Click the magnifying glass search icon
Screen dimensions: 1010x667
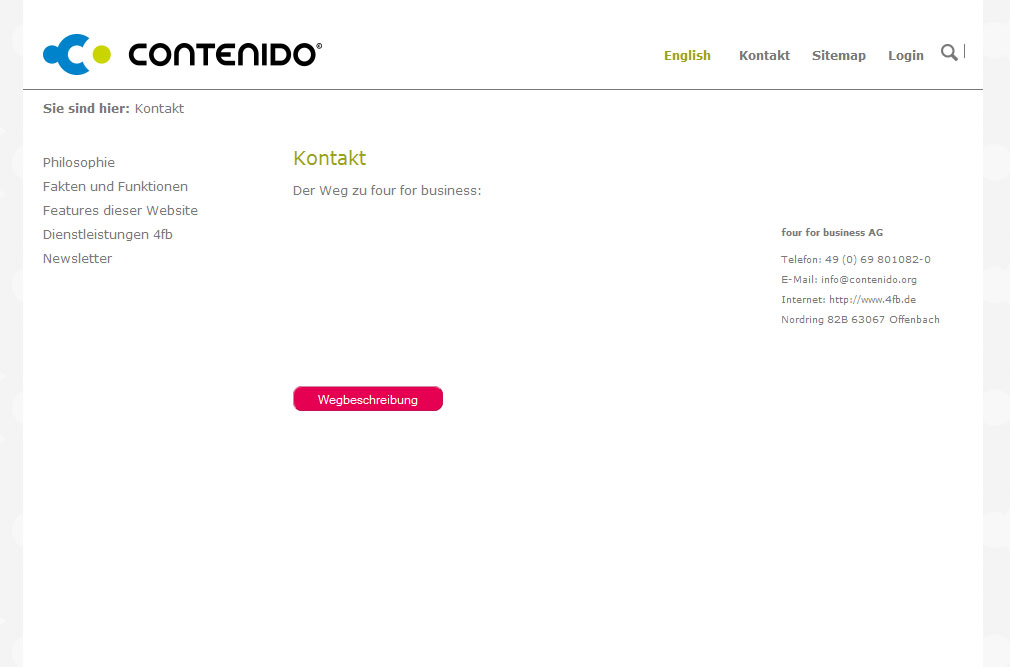(x=949, y=53)
